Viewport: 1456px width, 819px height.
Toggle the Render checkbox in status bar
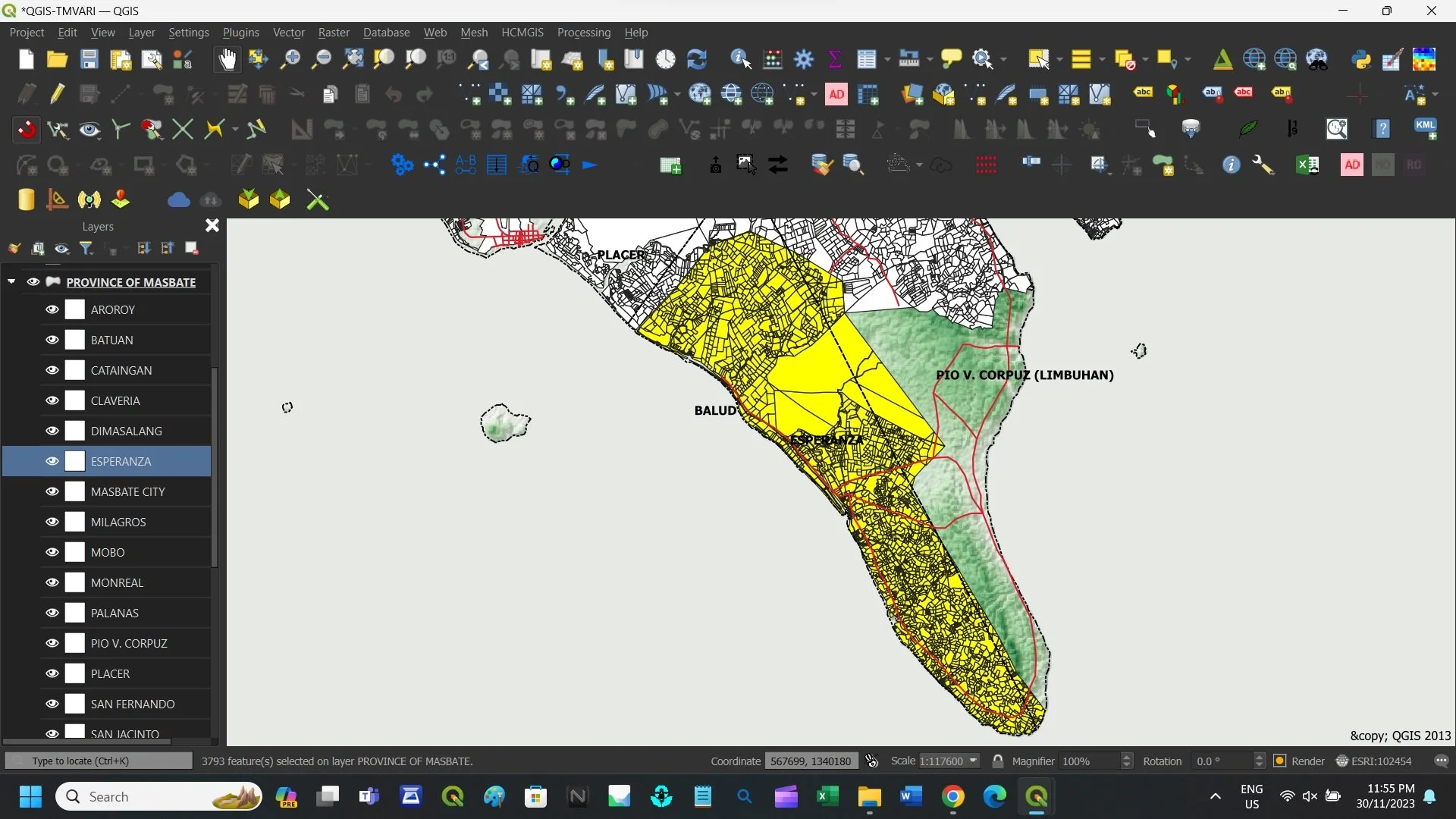(x=1280, y=761)
